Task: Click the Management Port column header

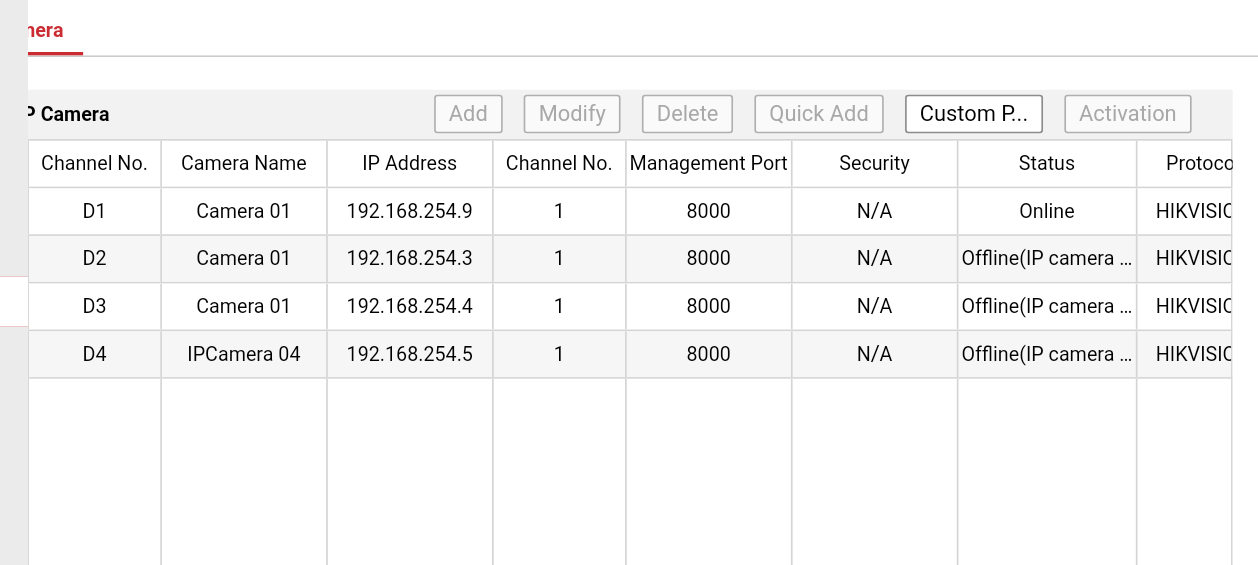Action: pyautogui.click(x=708, y=163)
